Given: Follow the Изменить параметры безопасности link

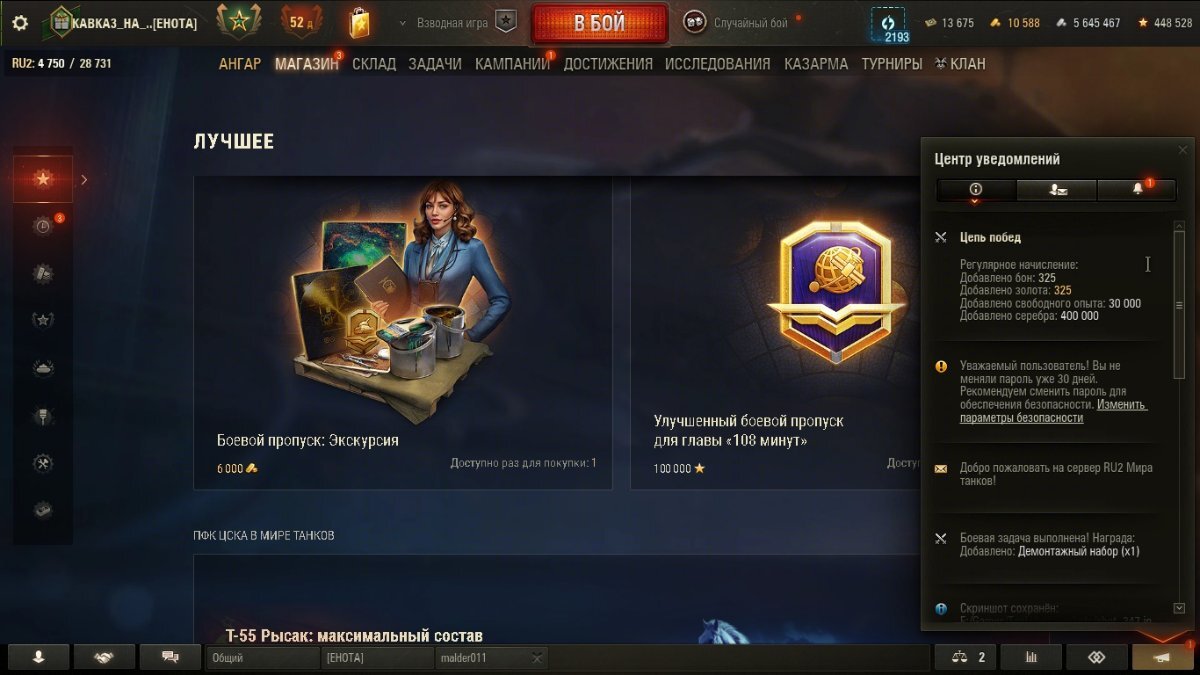Looking at the screenshot, I should point(1053,412).
